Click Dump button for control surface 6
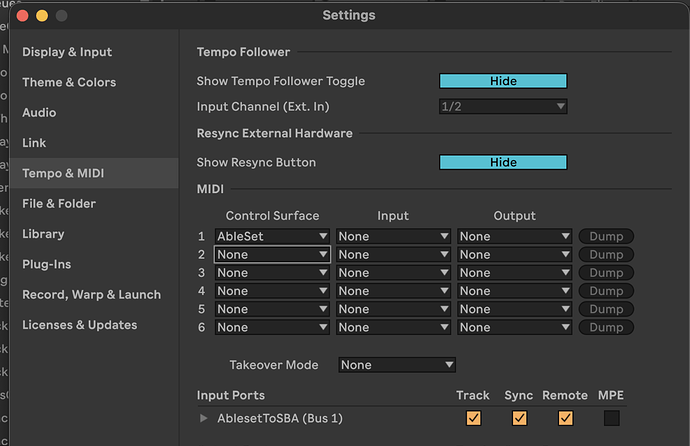 coord(606,327)
